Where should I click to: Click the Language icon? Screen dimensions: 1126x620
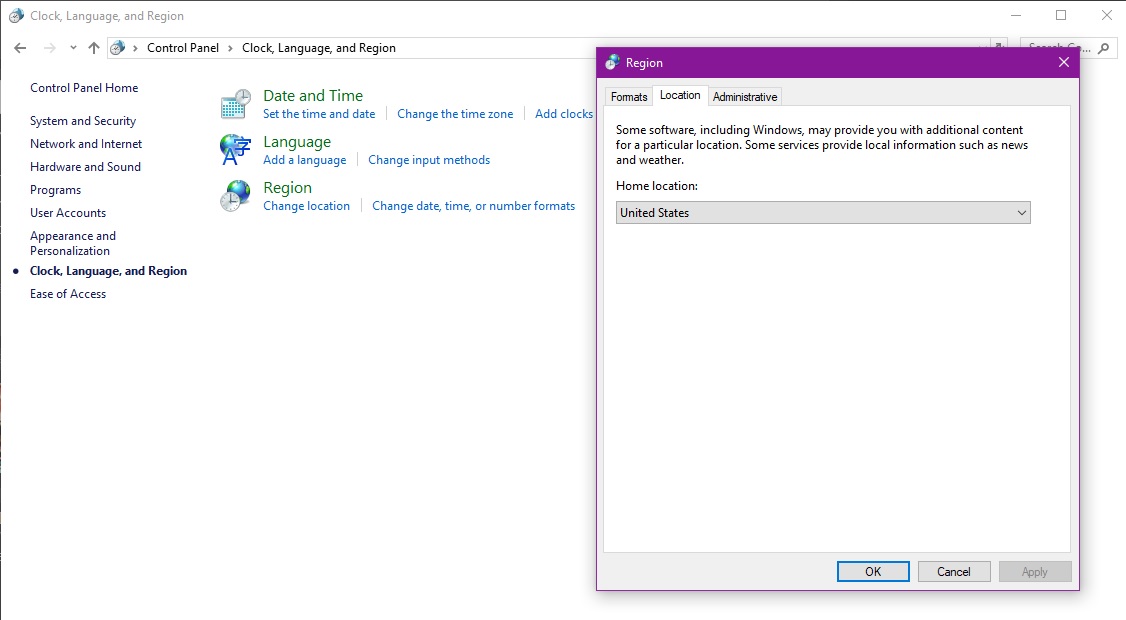coord(236,150)
